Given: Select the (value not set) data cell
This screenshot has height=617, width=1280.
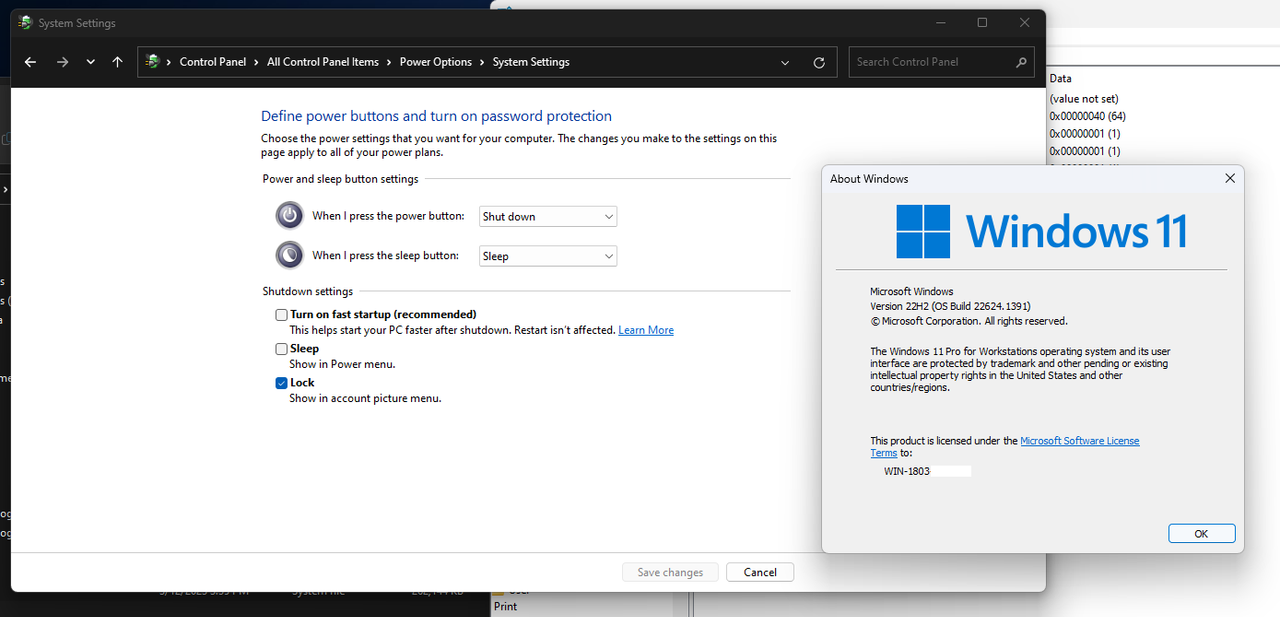Looking at the screenshot, I should (1084, 99).
